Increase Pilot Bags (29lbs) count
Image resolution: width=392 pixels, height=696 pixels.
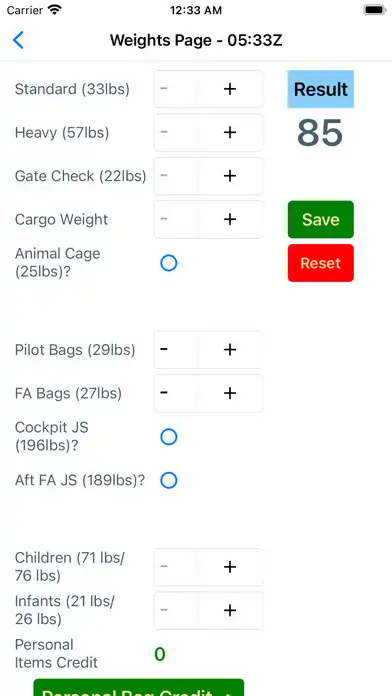pos(230,350)
